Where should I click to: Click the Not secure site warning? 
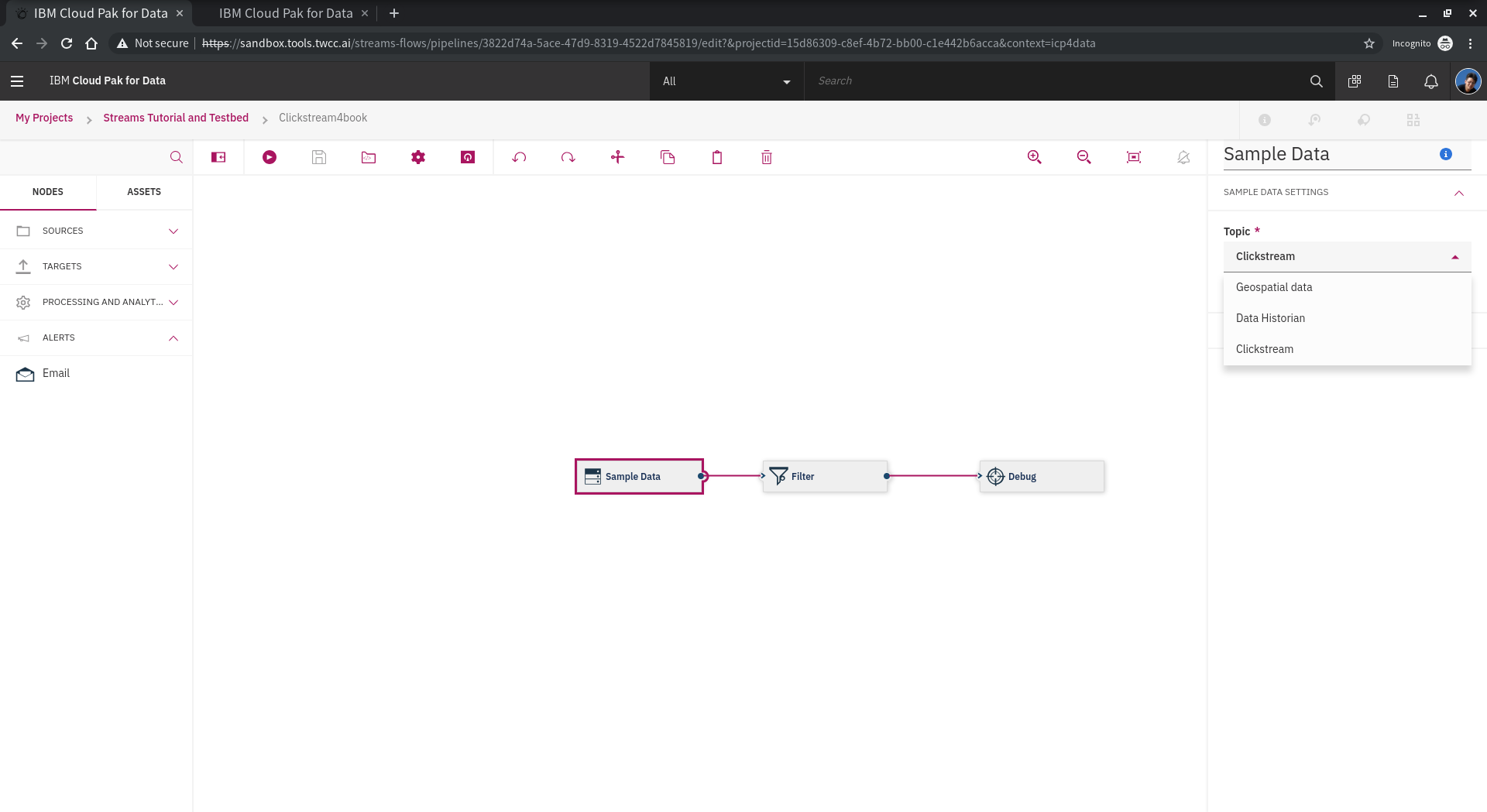pyautogui.click(x=153, y=43)
